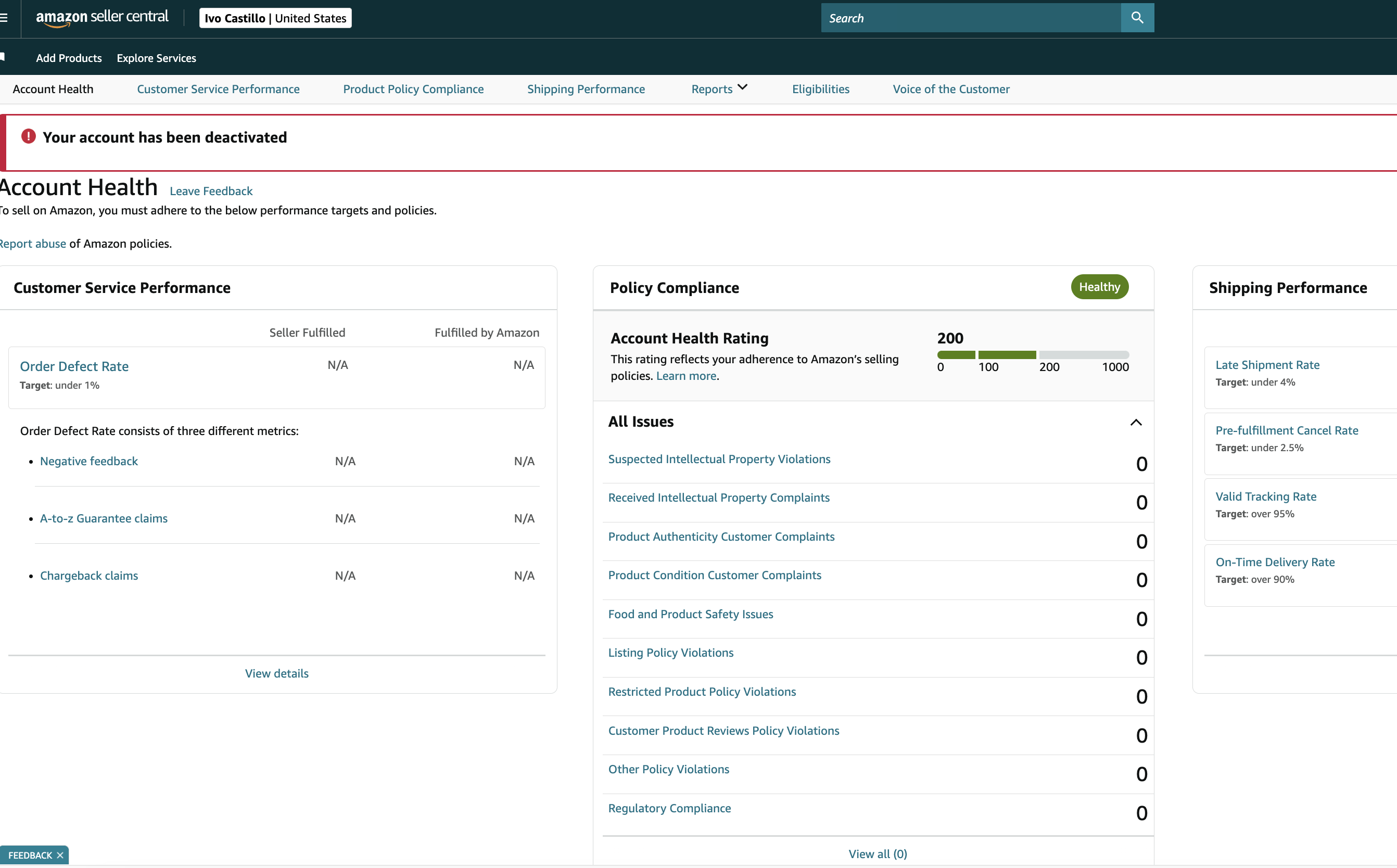This screenshot has width=1397, height=868.
Task: Open Suspected Intellectual Property Violations
Action: (719, 458)
